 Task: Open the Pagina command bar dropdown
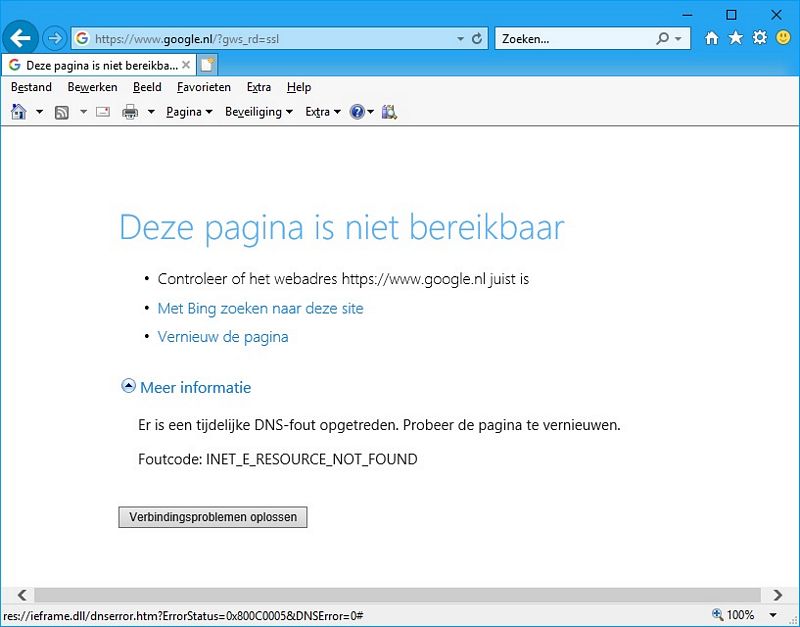[189, 112]
